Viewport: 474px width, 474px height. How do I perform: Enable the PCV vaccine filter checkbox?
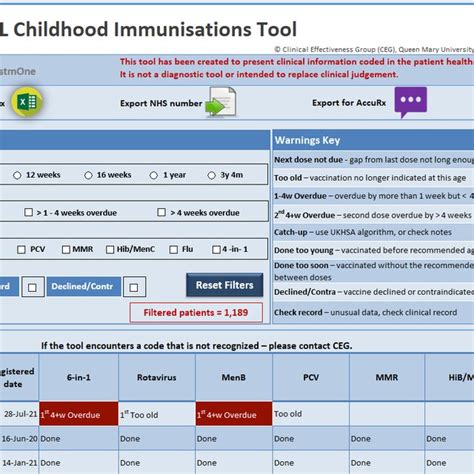point(21,250)
